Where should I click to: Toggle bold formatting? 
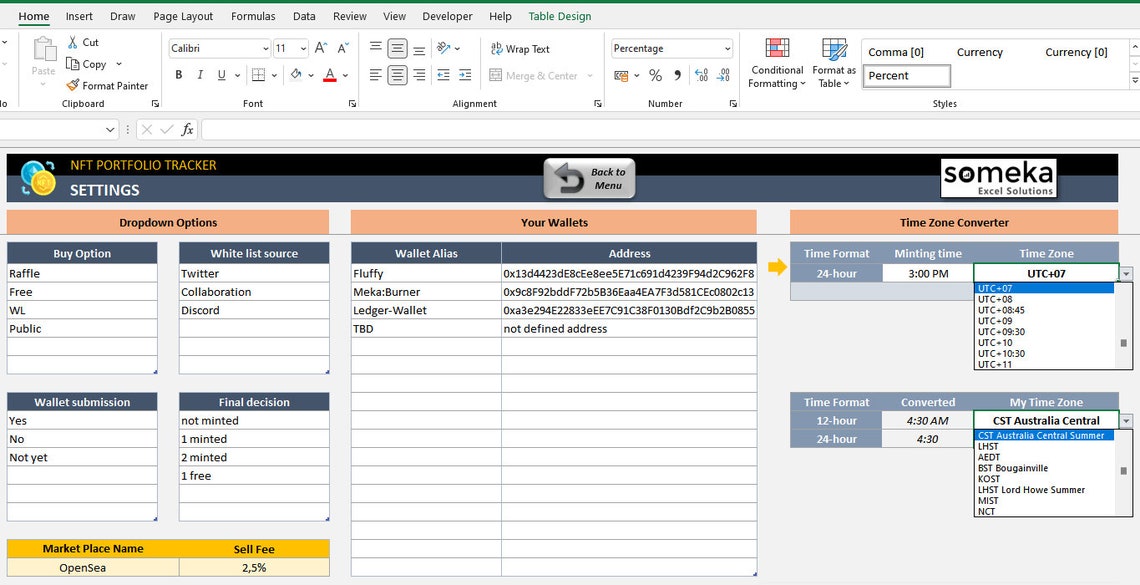click(178, 75)
